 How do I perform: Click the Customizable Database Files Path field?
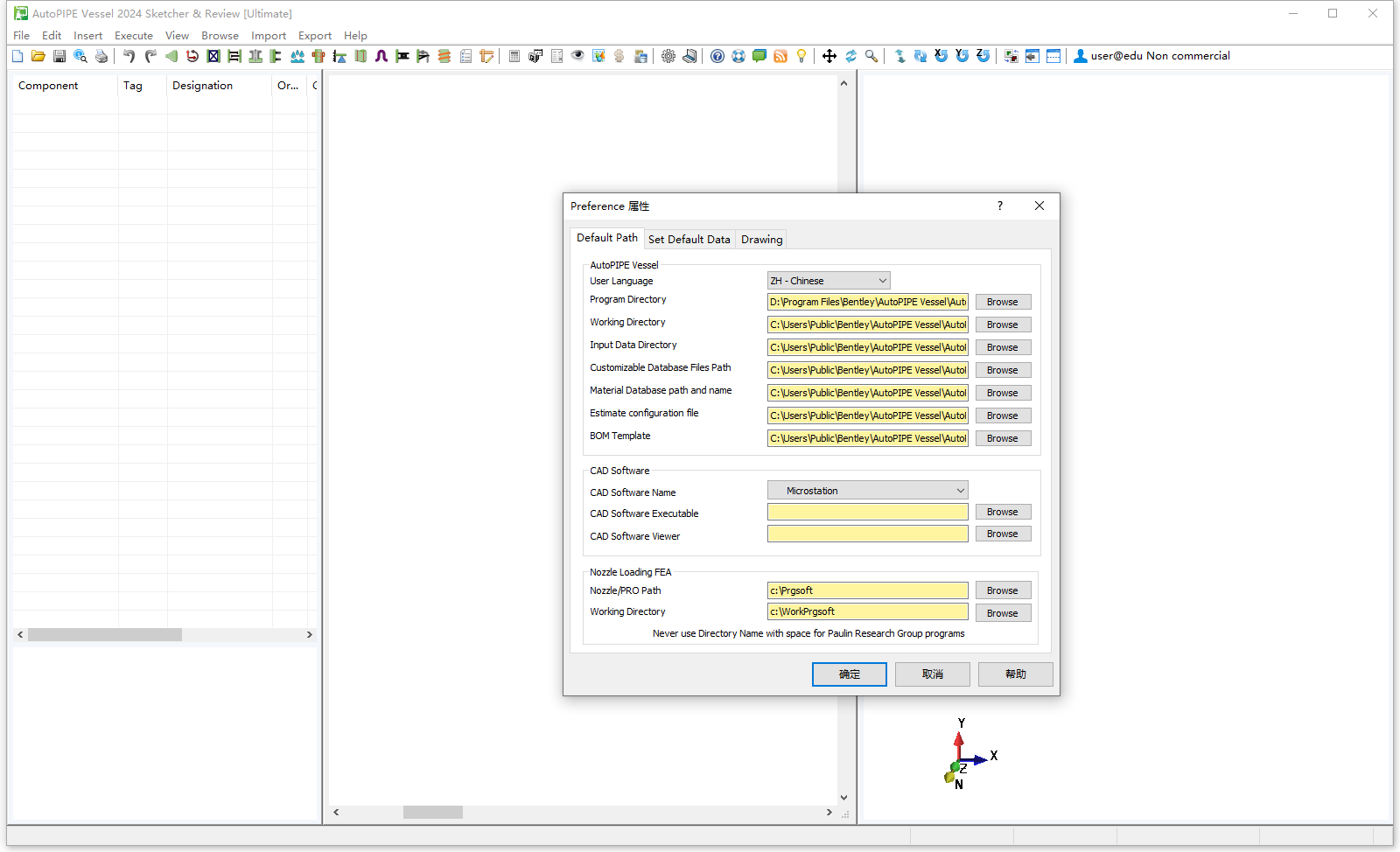[868, 370]
